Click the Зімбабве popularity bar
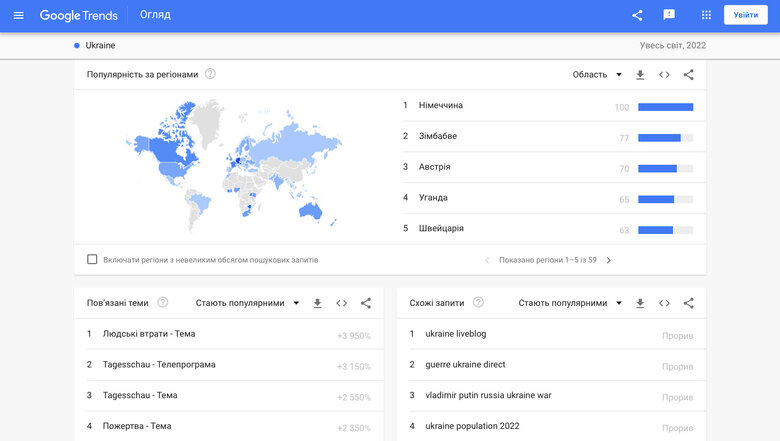 click(x=666, y=138)
